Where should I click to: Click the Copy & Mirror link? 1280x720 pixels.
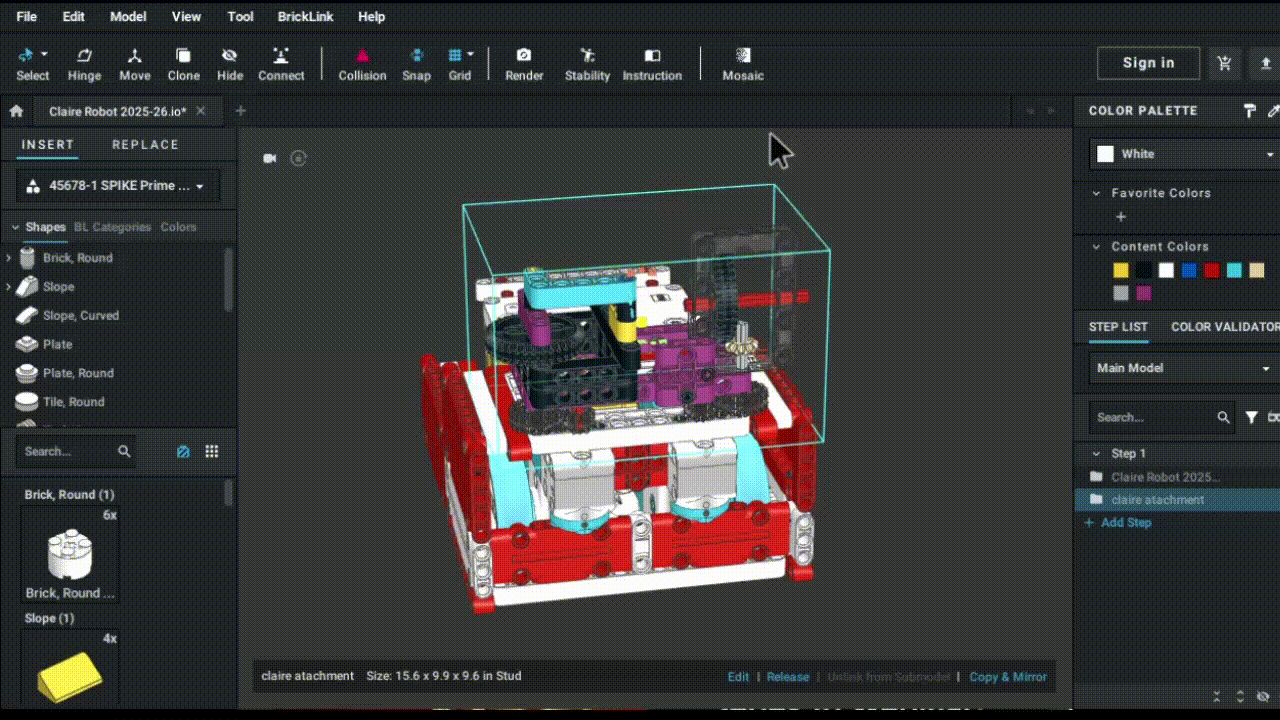click(1007, 677)
